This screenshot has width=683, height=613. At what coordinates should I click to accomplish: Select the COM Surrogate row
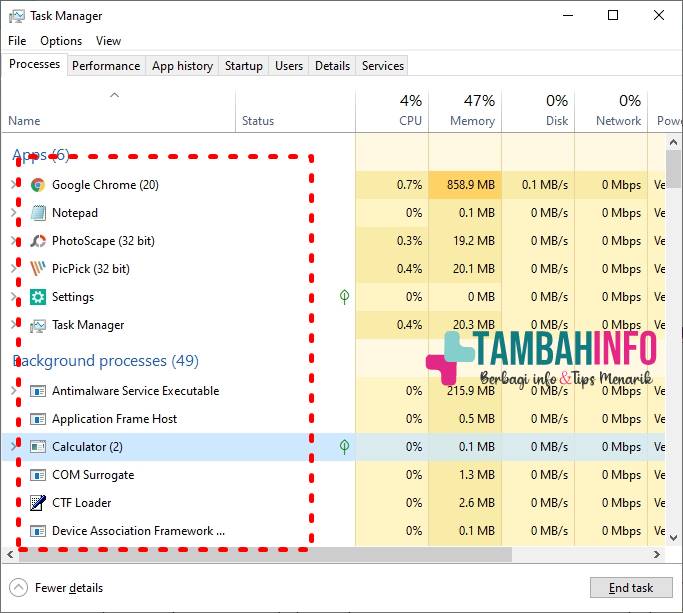pyautogui.click(x=333, y=475)
